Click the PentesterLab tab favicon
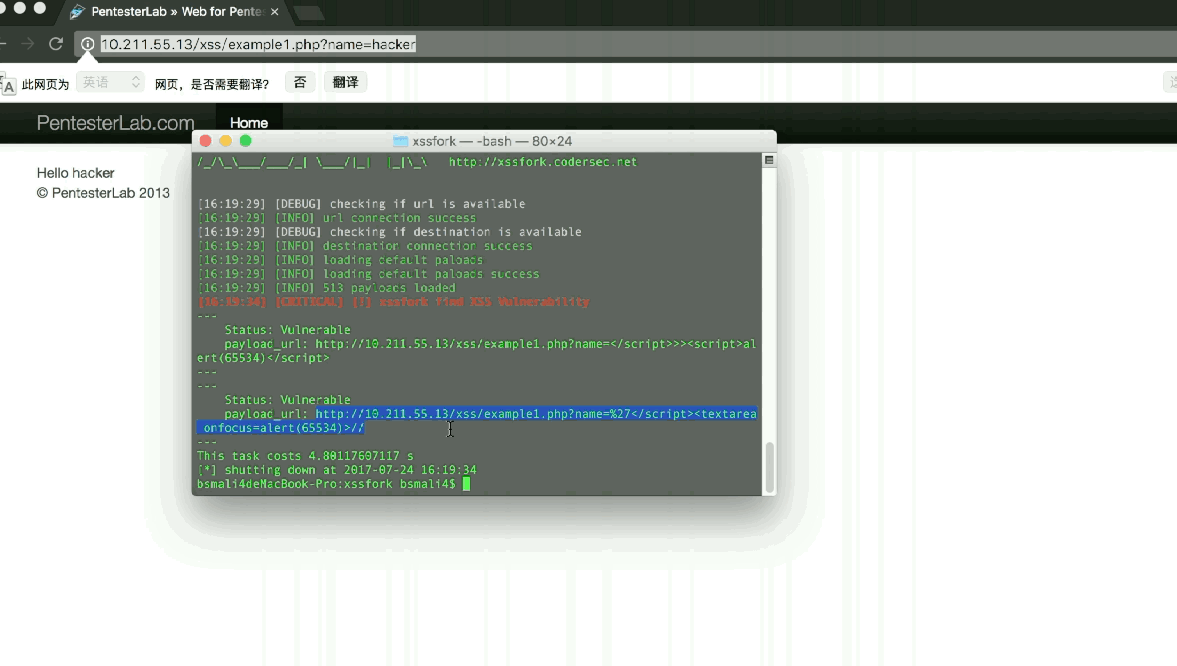The height and width of the screenshot is (666, 1177). click(77, 12)
